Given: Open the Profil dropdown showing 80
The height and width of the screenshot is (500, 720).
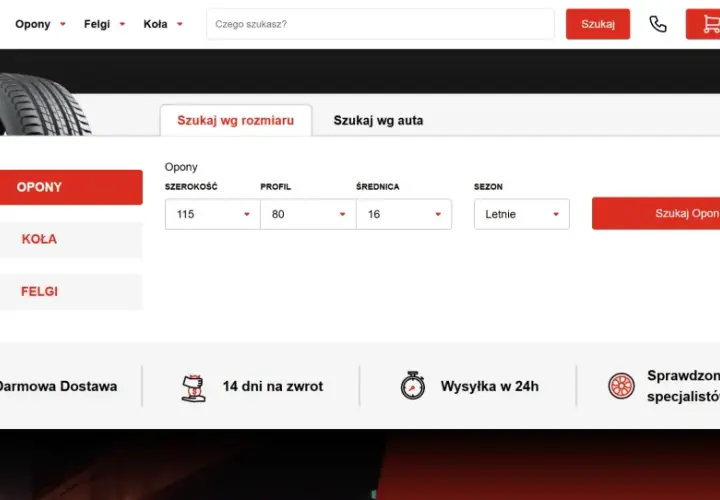Looking at the screenshot, I should pos(308,214).
